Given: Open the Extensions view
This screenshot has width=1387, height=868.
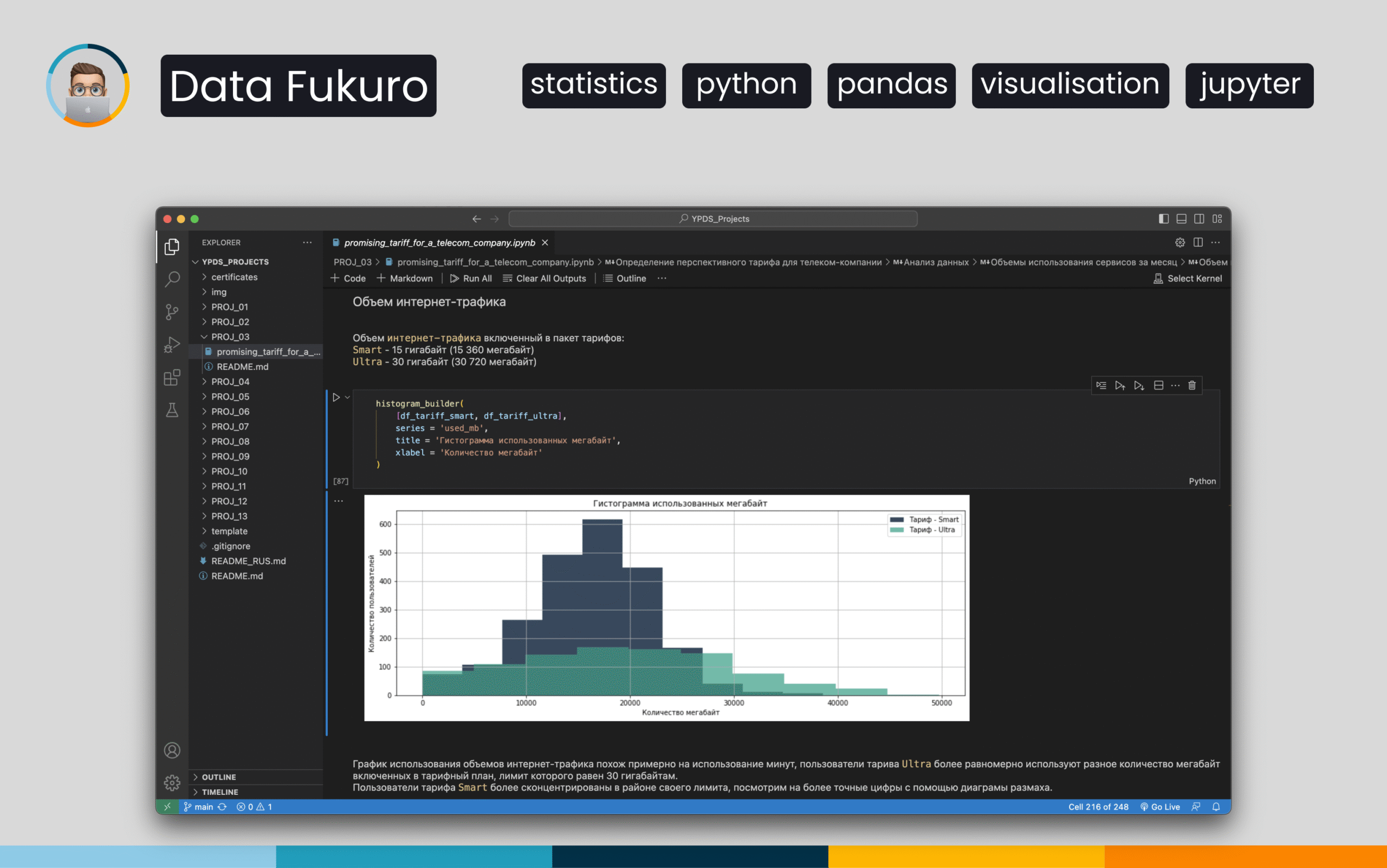Looking at the screenshot, I should click(172, 377).
